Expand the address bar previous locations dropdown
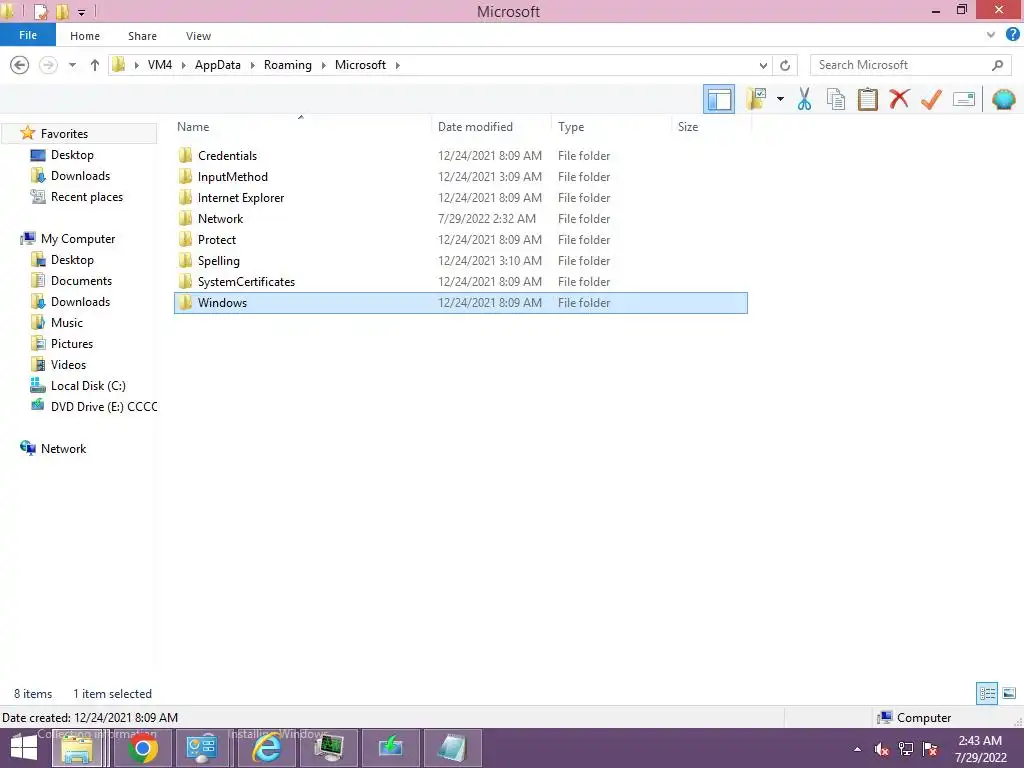The width and height of the screenshot is (1024, 768). coord(763,65)
